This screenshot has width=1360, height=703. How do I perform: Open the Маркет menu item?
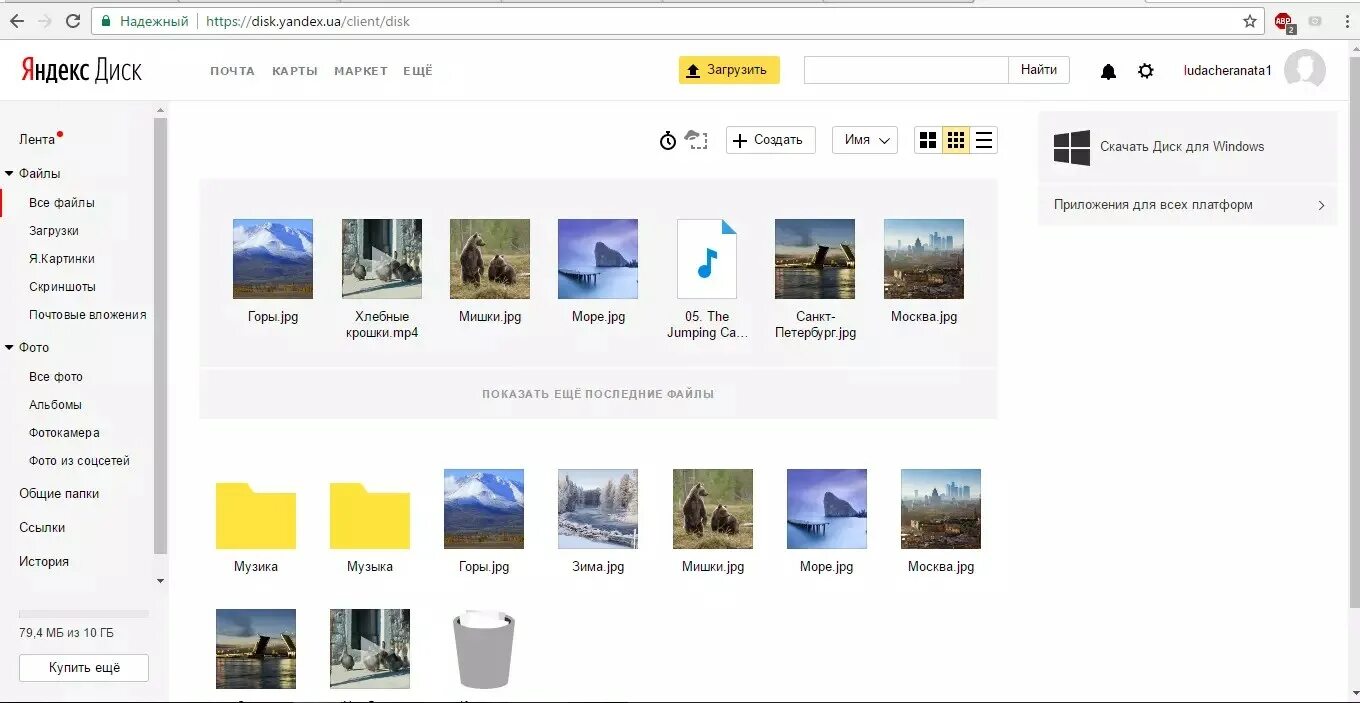[x=360, y=70]
